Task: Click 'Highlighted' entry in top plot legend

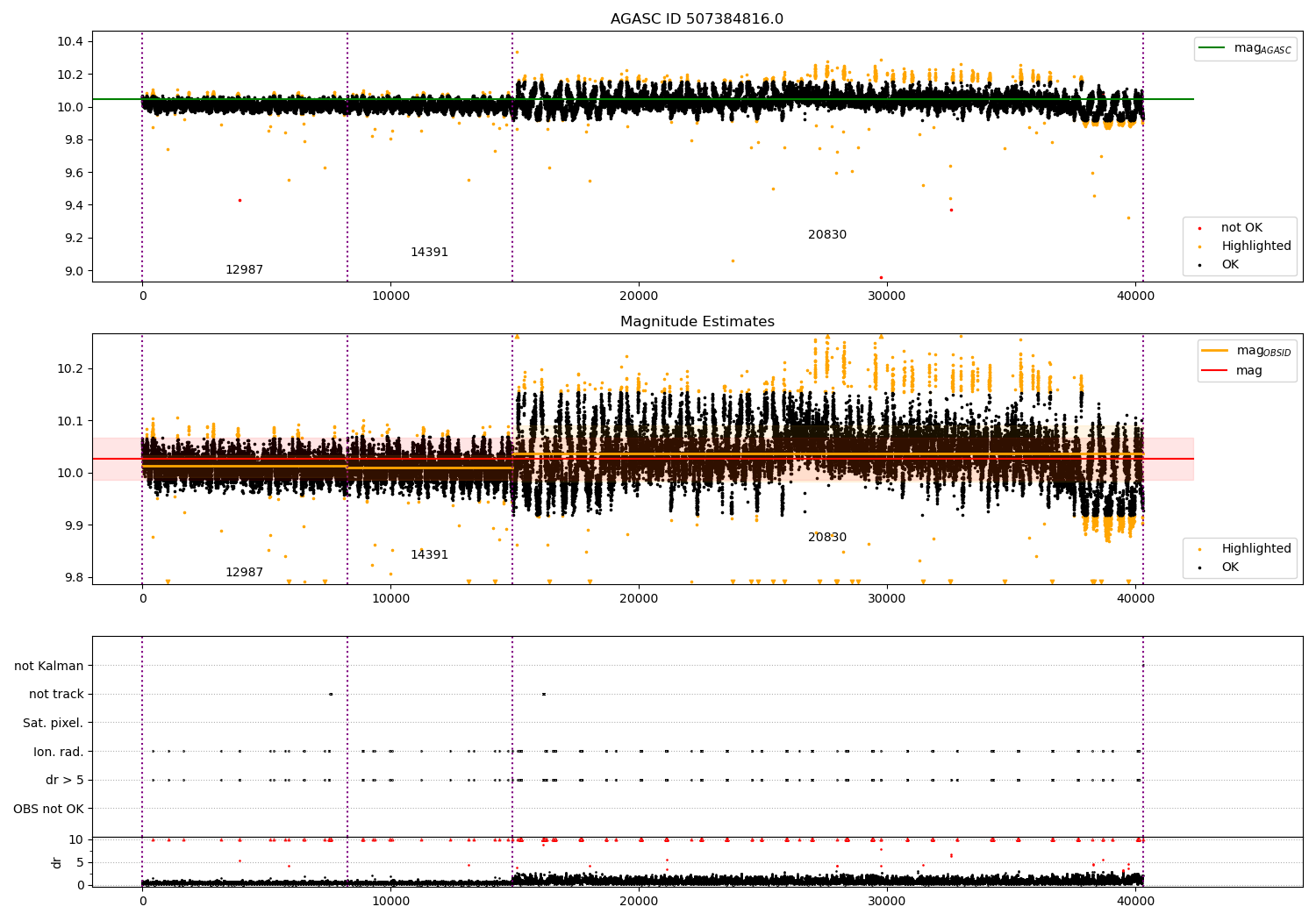Action: click(1255, 246)
